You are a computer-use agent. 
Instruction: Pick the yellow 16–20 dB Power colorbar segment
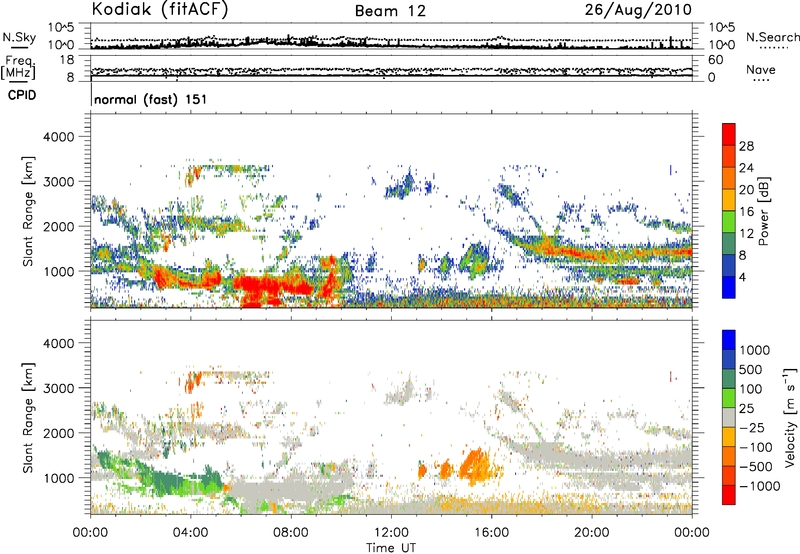coord(729,200)
